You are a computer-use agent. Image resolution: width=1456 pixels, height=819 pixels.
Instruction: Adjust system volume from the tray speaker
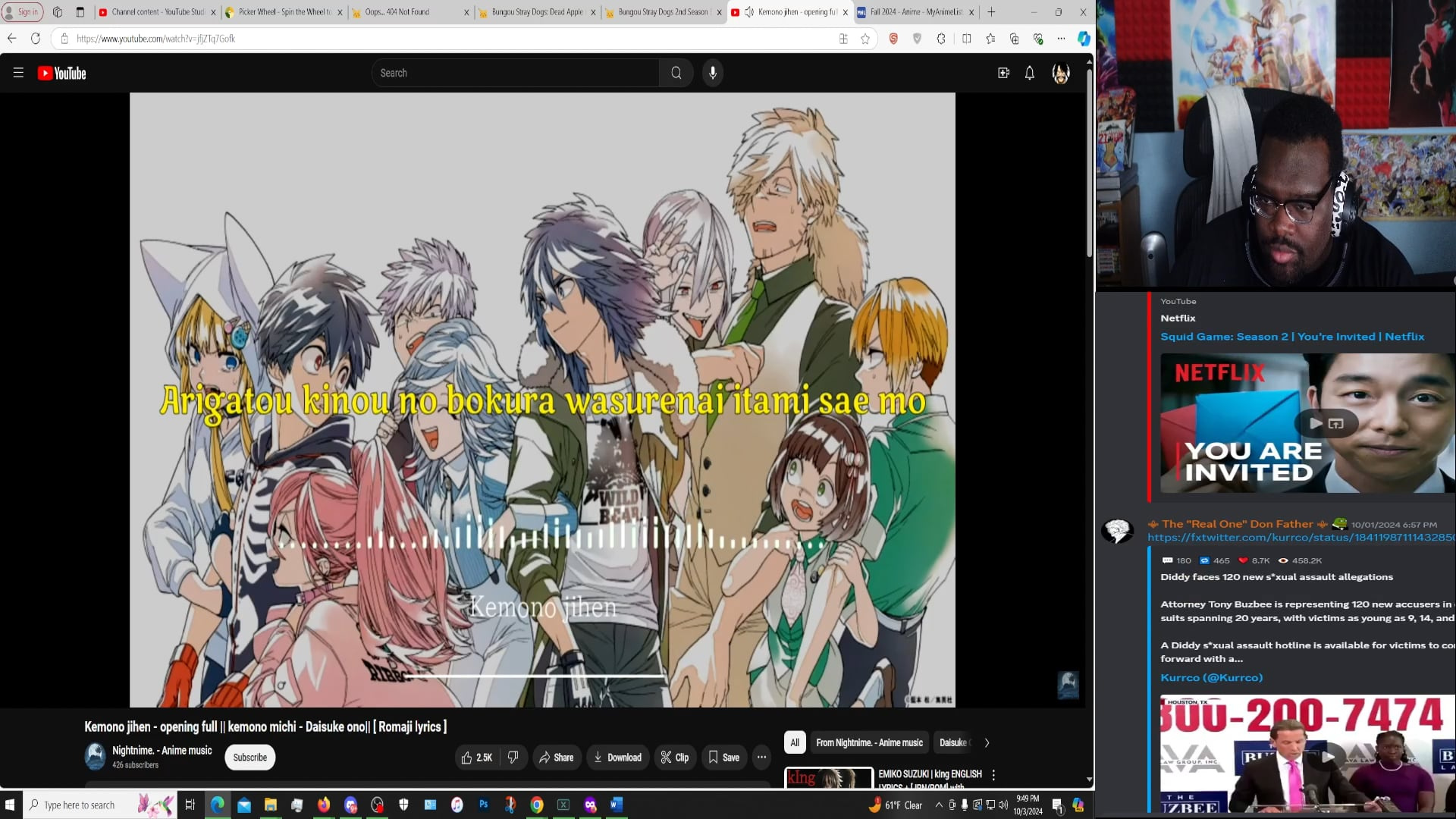[1003, 805]
